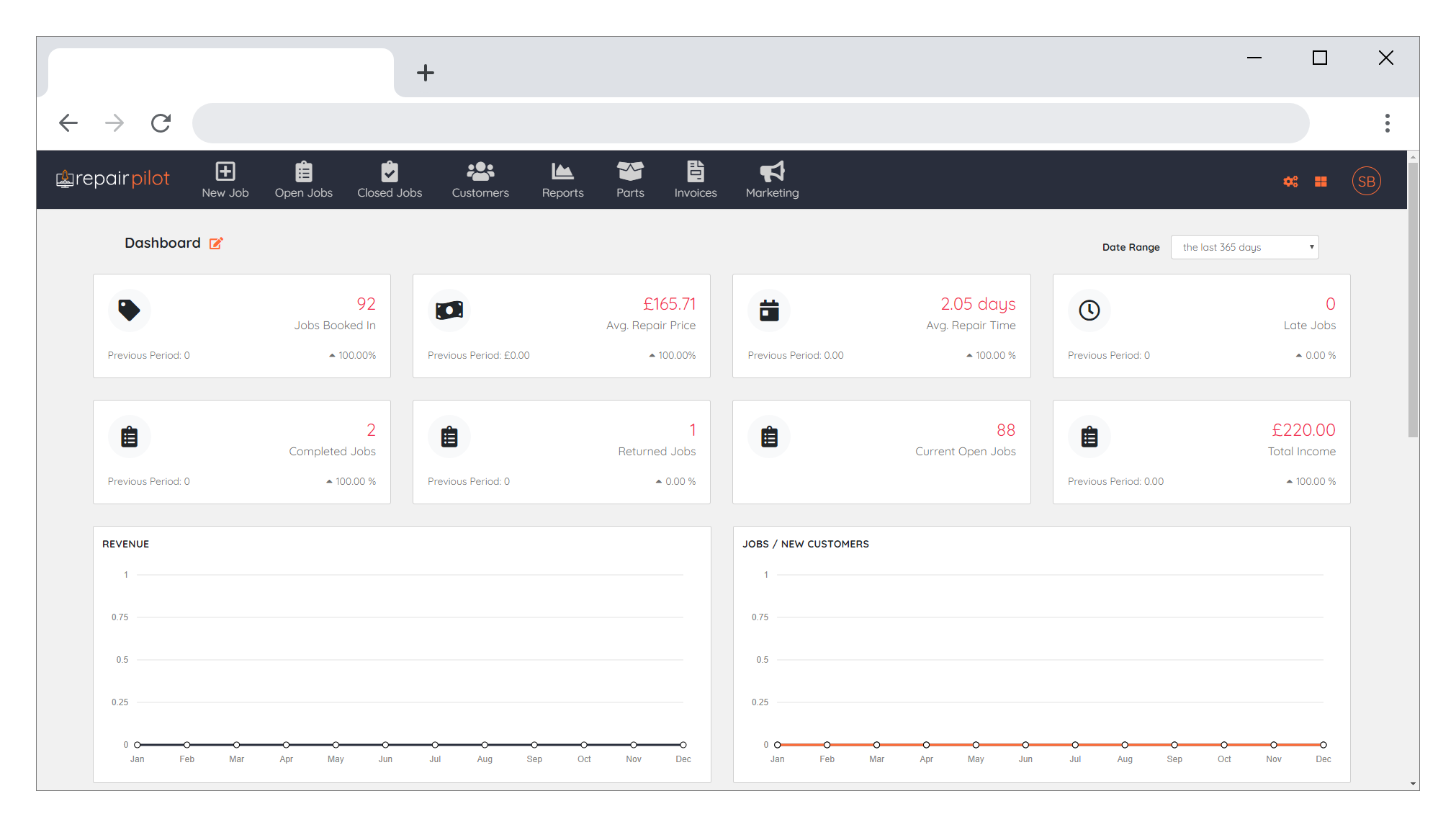
Task: Open the Open Jobs list
Action: (303, 180)
